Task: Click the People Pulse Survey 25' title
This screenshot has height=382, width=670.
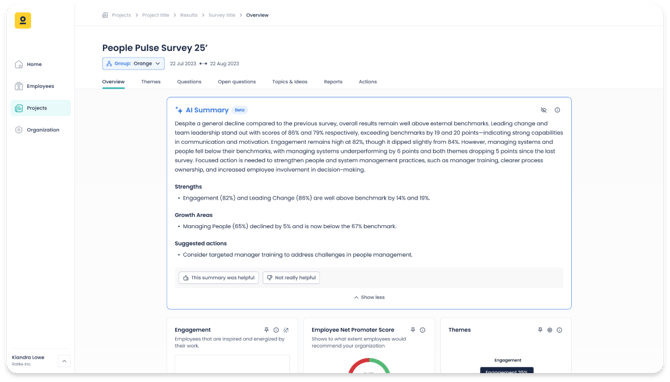Action: tap(155, 48)
